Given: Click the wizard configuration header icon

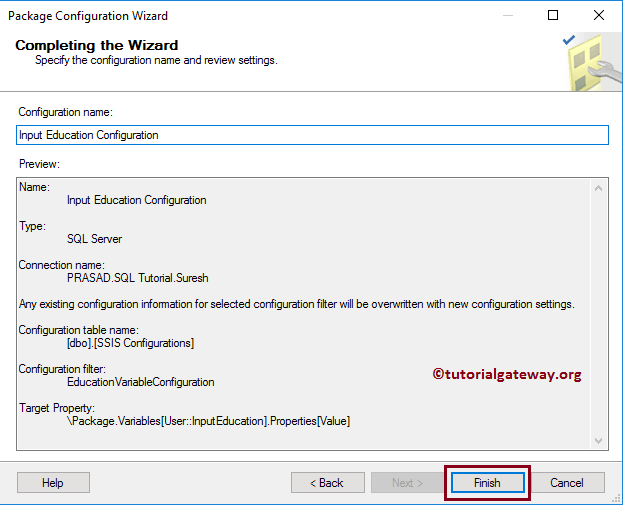Looking at the screenshot, I should pos(592,62).
